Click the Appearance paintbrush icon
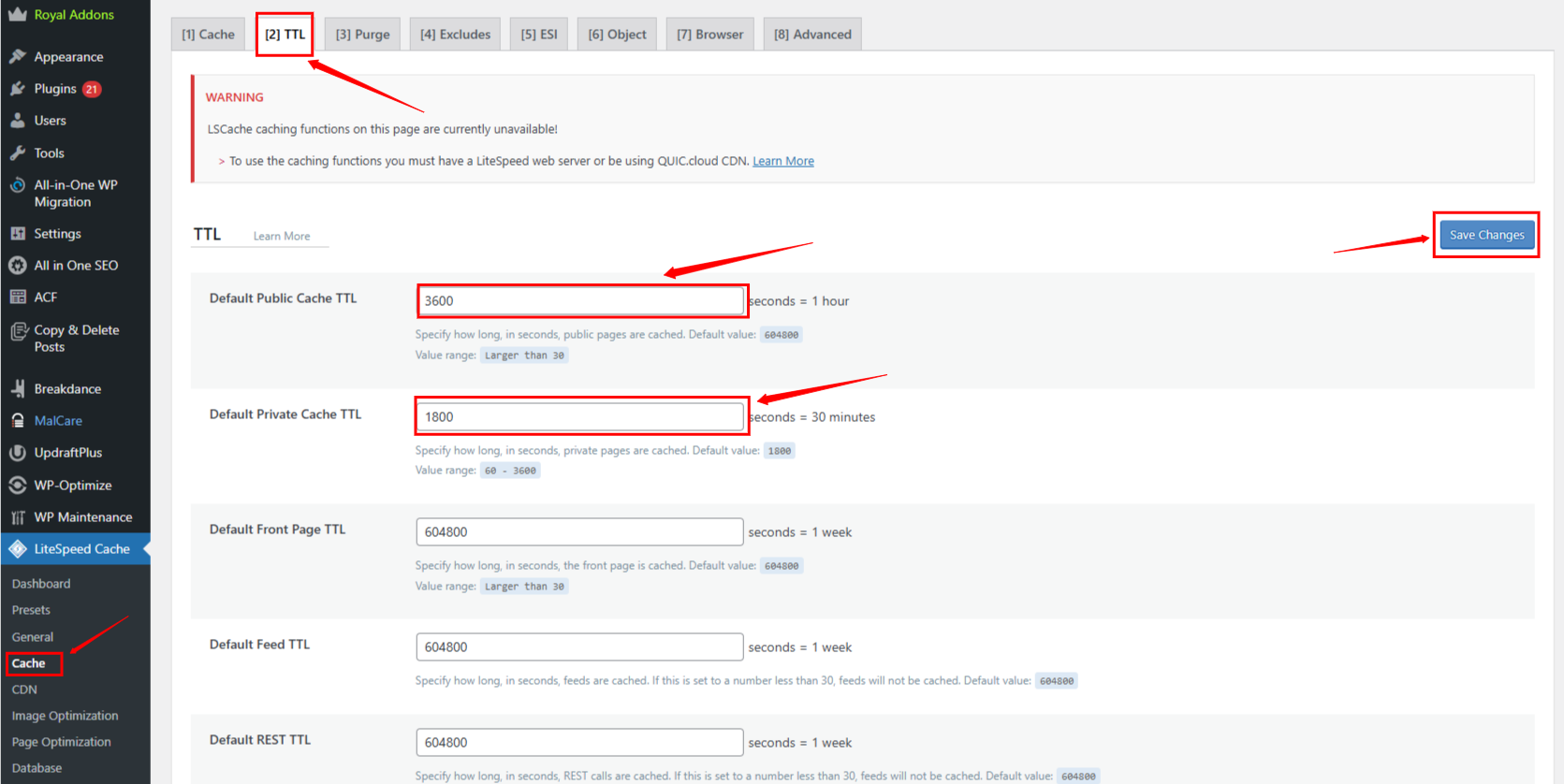1564x784 pixels. click(17, 56)
